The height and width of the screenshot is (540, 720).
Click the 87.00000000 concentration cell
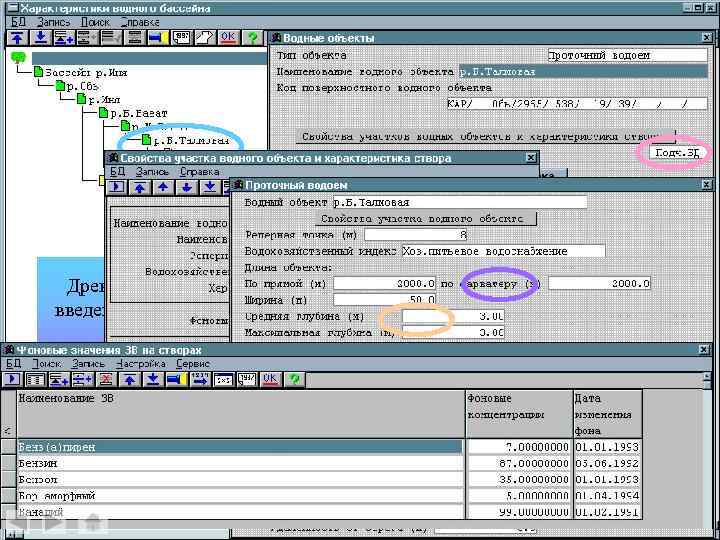pyautogui.click(x=519, y=463)
